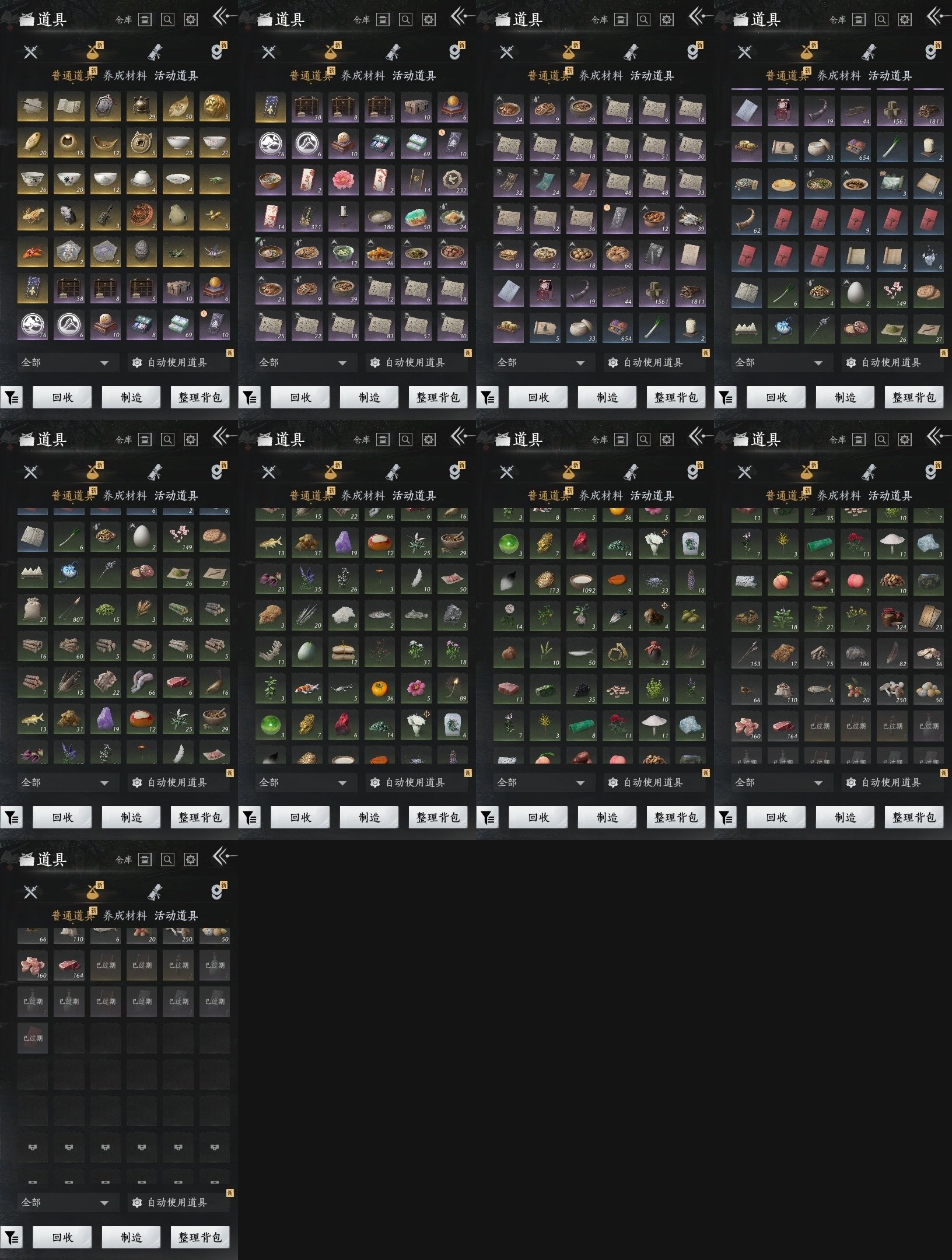Pick the gold ingot item with count 12
Image resolution: width=952 pixels, height=1260 pixels.
[106, 143]
